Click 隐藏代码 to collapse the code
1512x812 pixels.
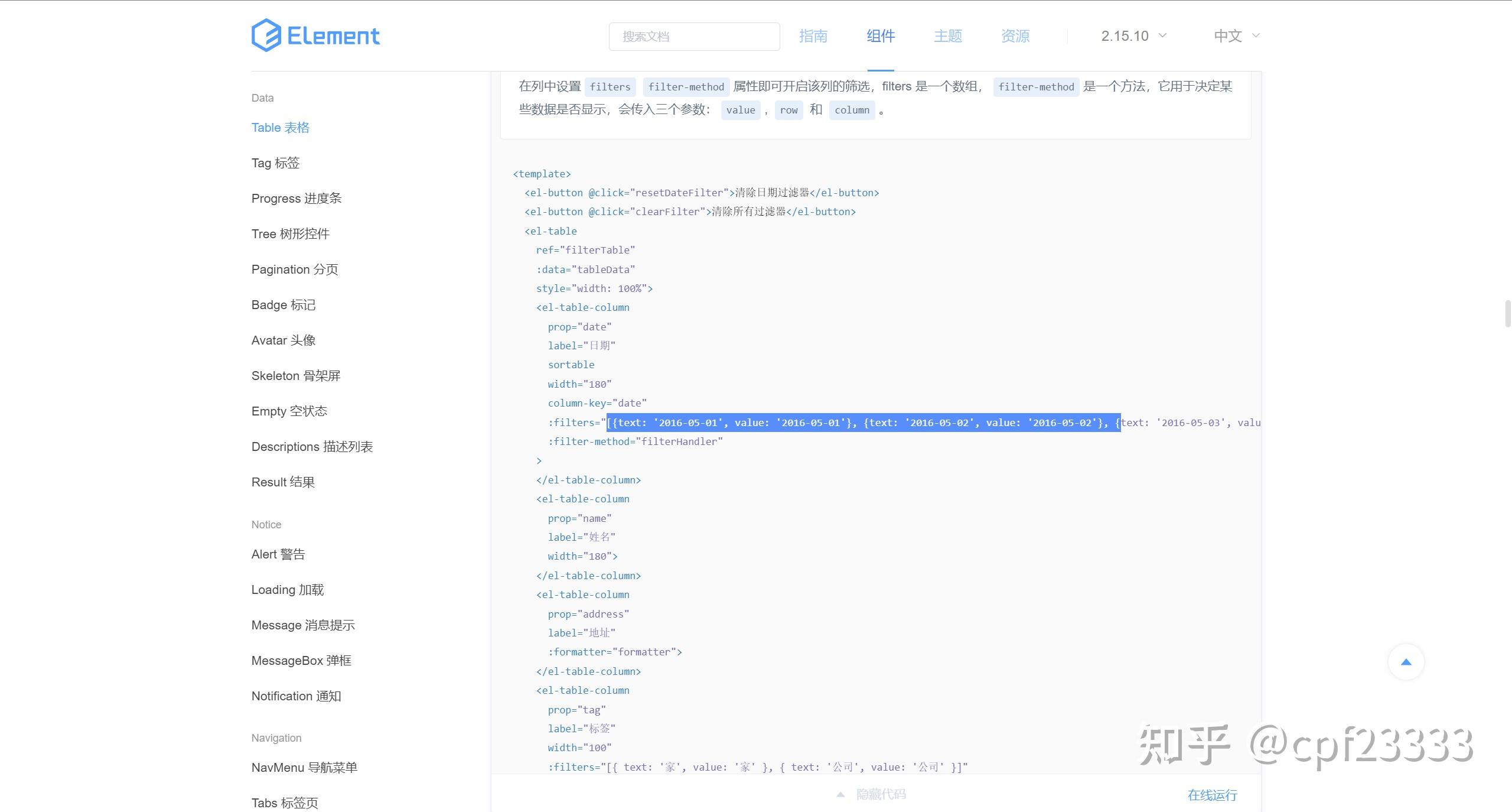tap(881, 794)
